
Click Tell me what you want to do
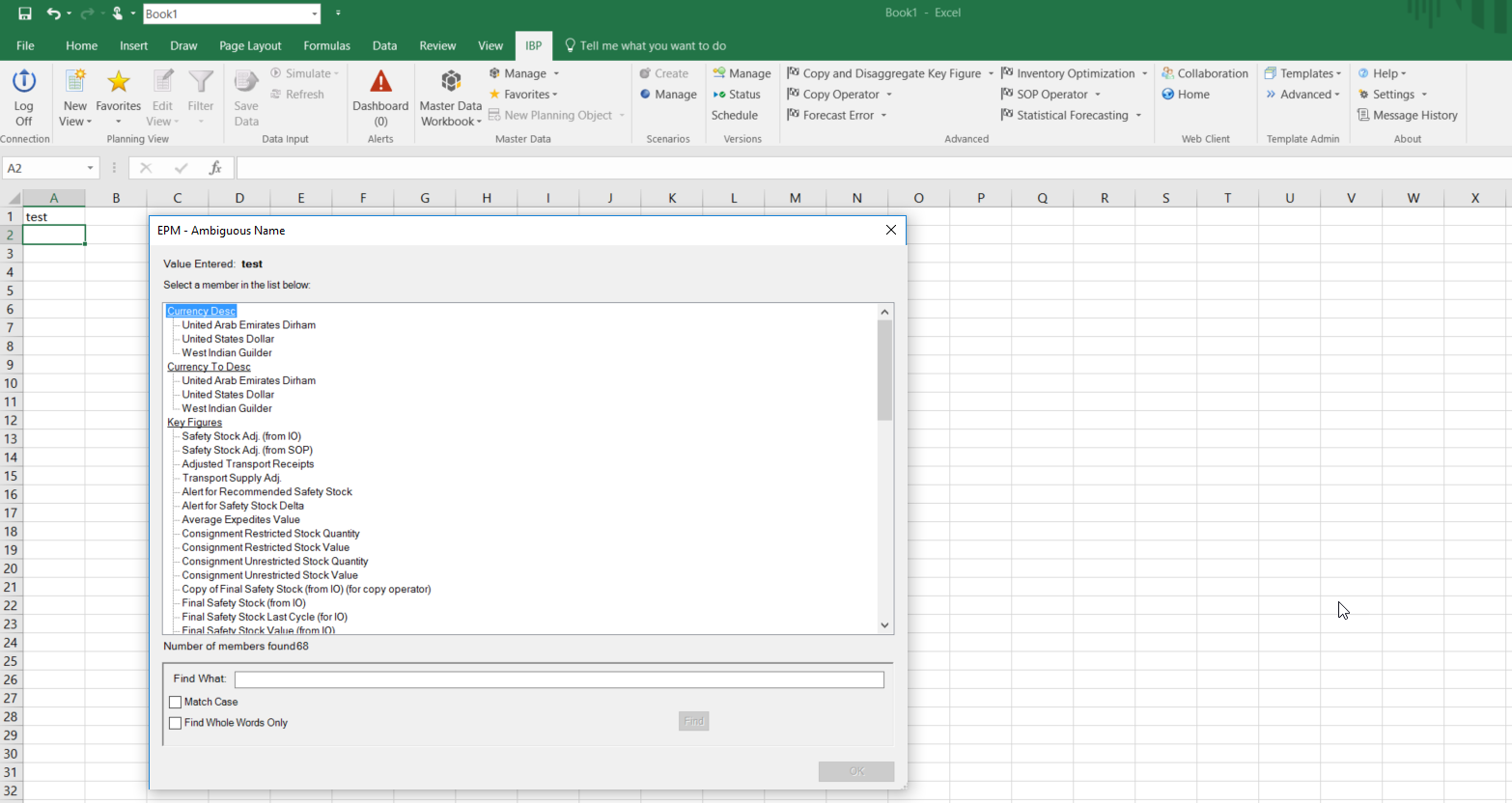(x=653, y=45)
